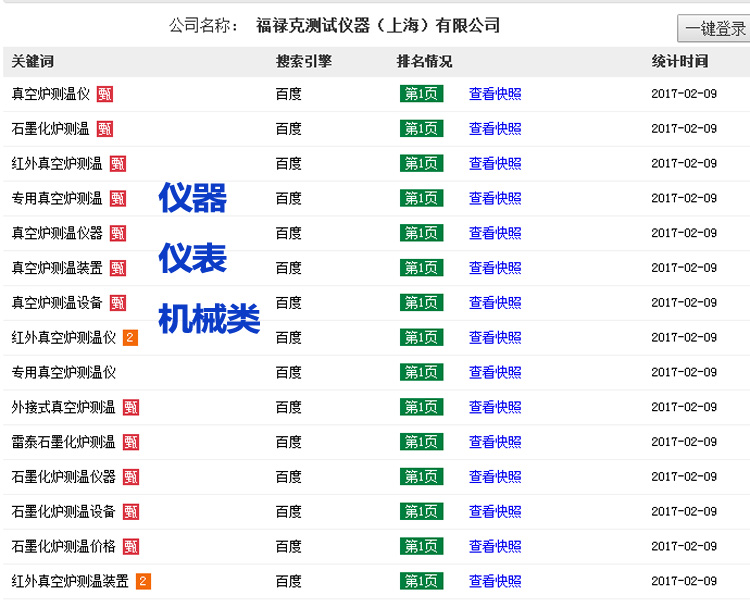Click 2017-02-09 date in 石墨化炉测温仪器 row
750x607 pixels.
[x=684, y=477]
